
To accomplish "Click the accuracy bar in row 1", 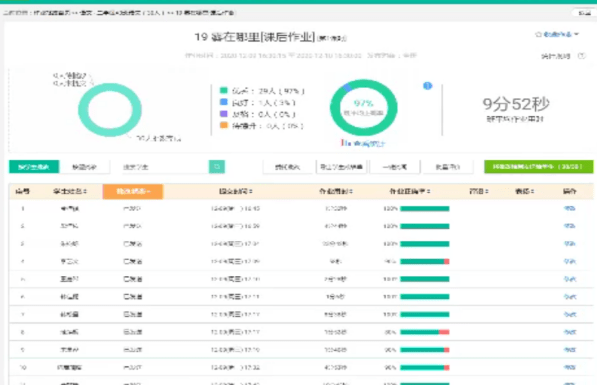I will pyautogui.click(x=425, y=209).
